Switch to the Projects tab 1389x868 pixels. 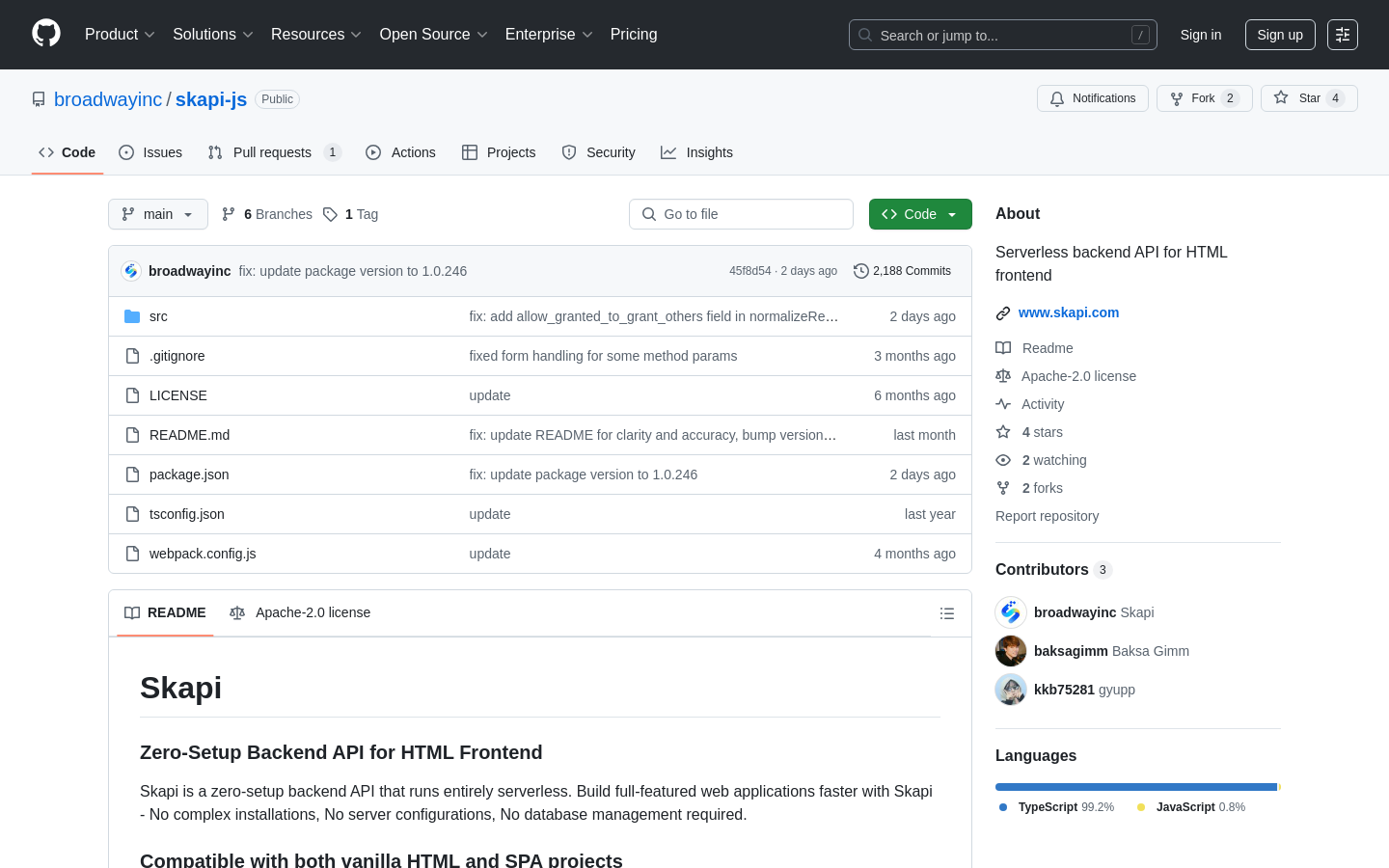(x=499, y=152)
